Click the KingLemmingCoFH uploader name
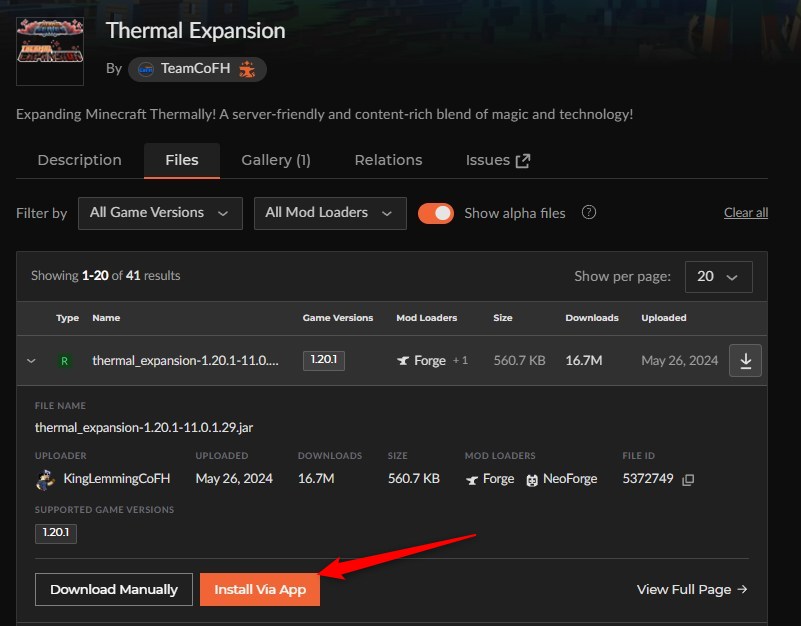The height and width of the screenshot is (626, 801). click(116, 479)
